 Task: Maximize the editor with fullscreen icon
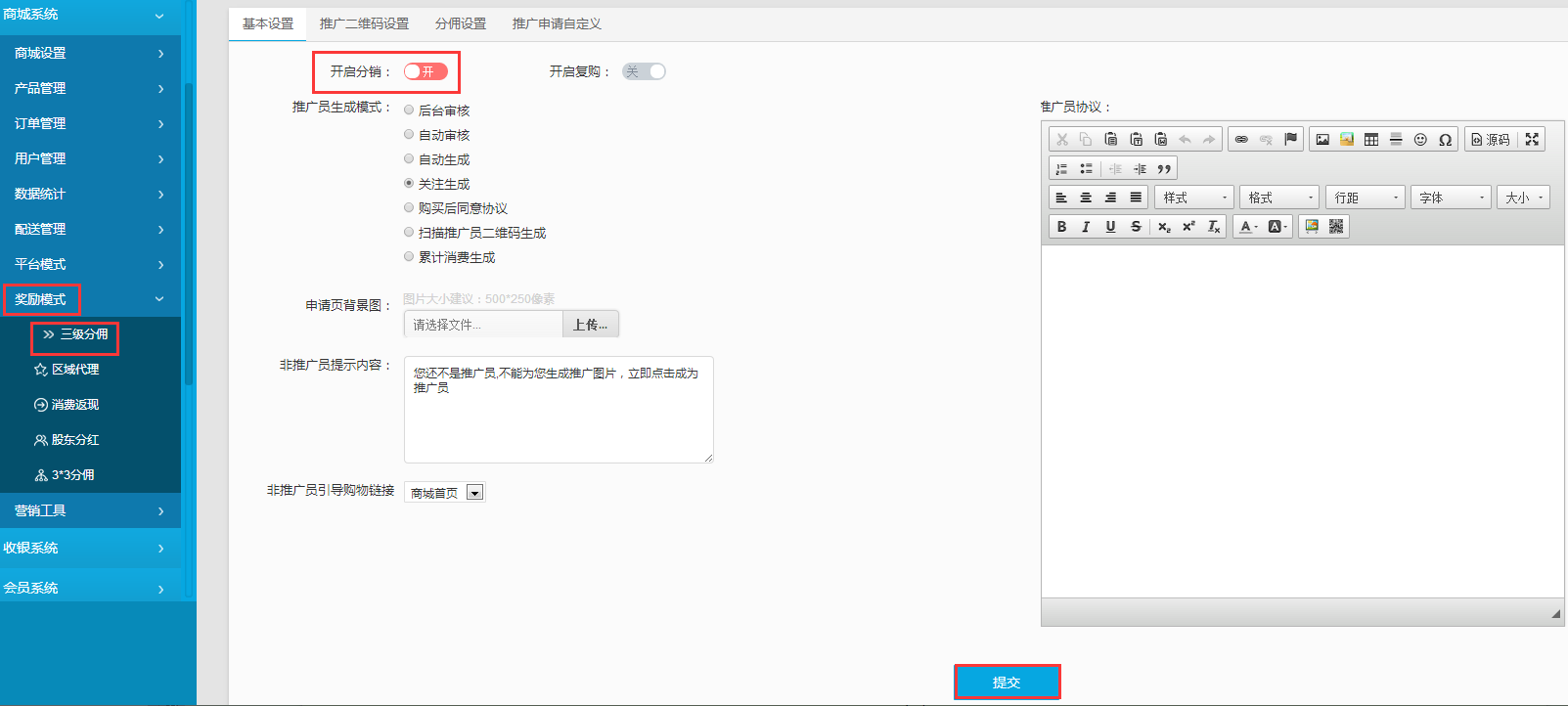pyautogui.click(x=1532, y=140)
